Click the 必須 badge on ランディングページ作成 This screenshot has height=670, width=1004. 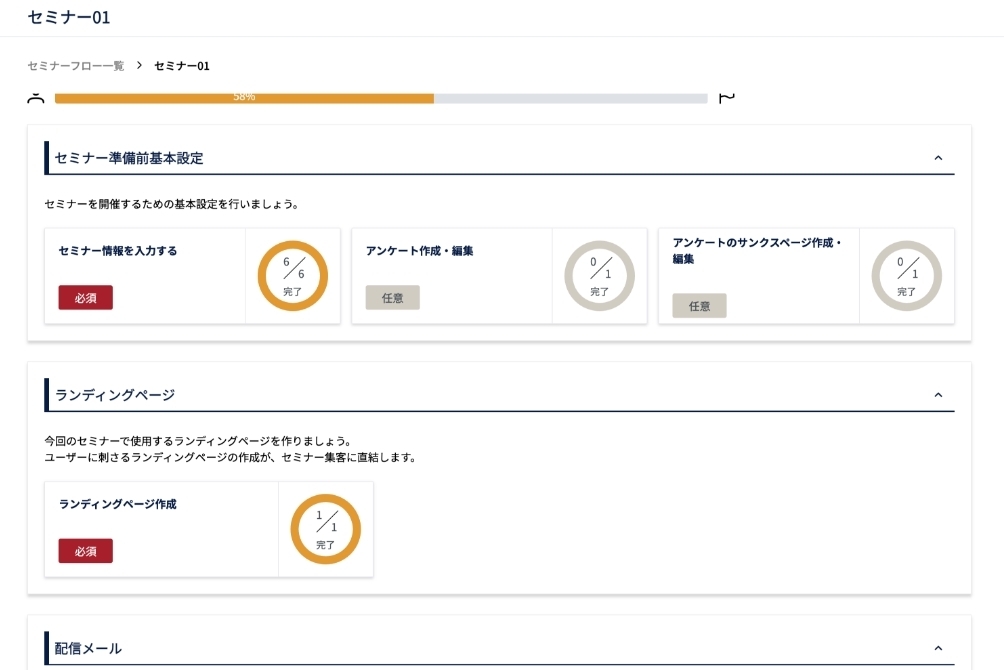85,551
